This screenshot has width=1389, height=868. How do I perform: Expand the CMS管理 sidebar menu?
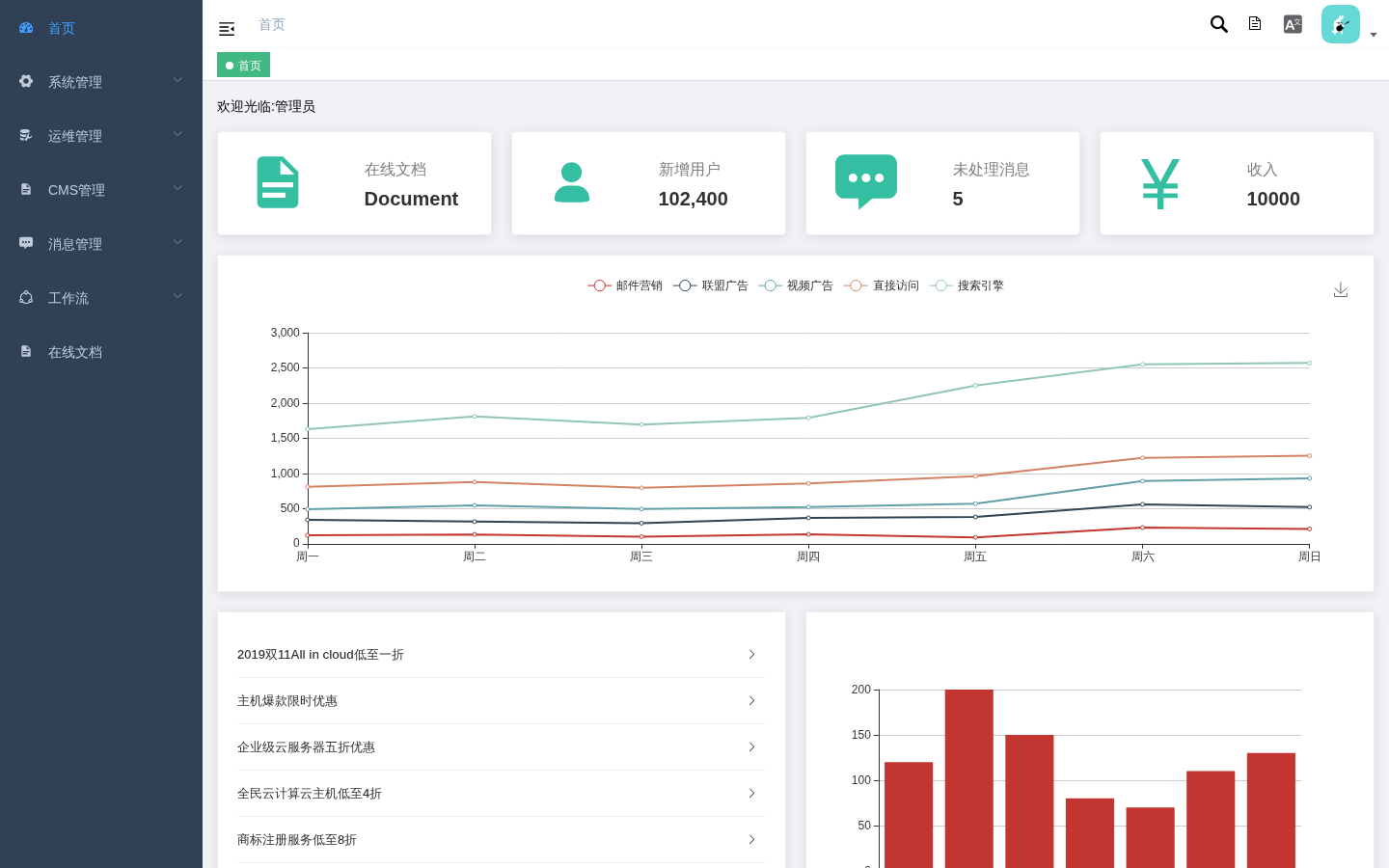click(101, 190)
